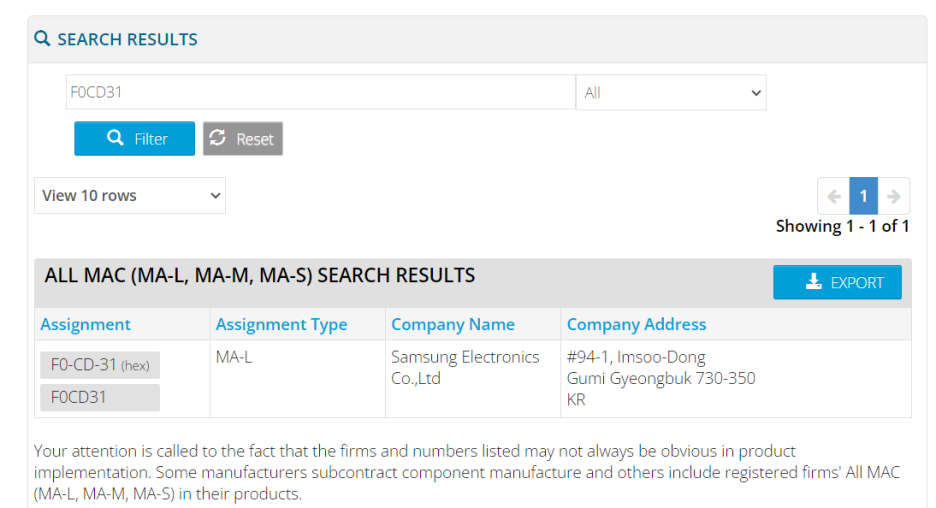Click Gumi Gyeongbuk 730-350 address line

tap(661, 378)
